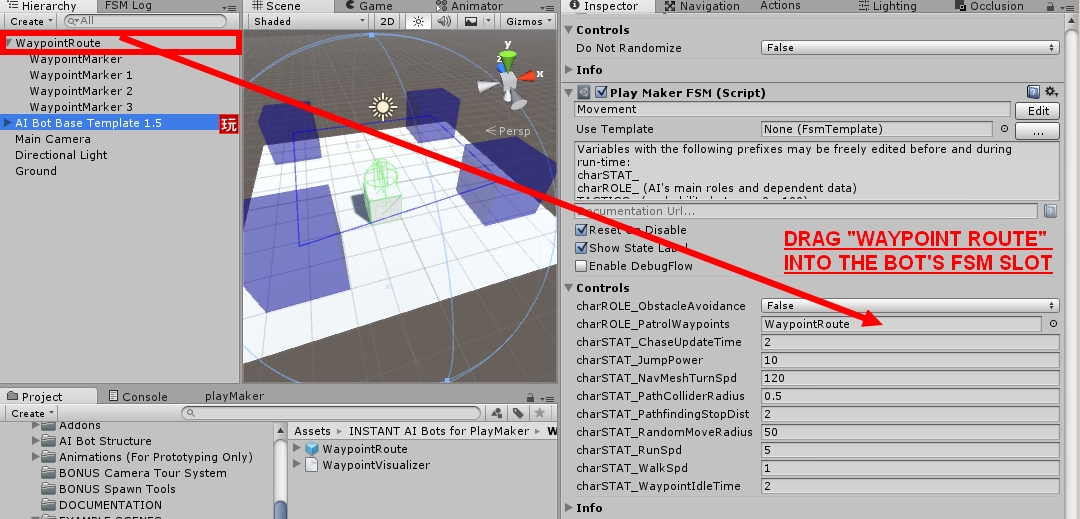Select WaypointRoute prefab cube icon
The width and height of the screenshot is (1080, 519).
pyautogui.click(x=312, y=449)
